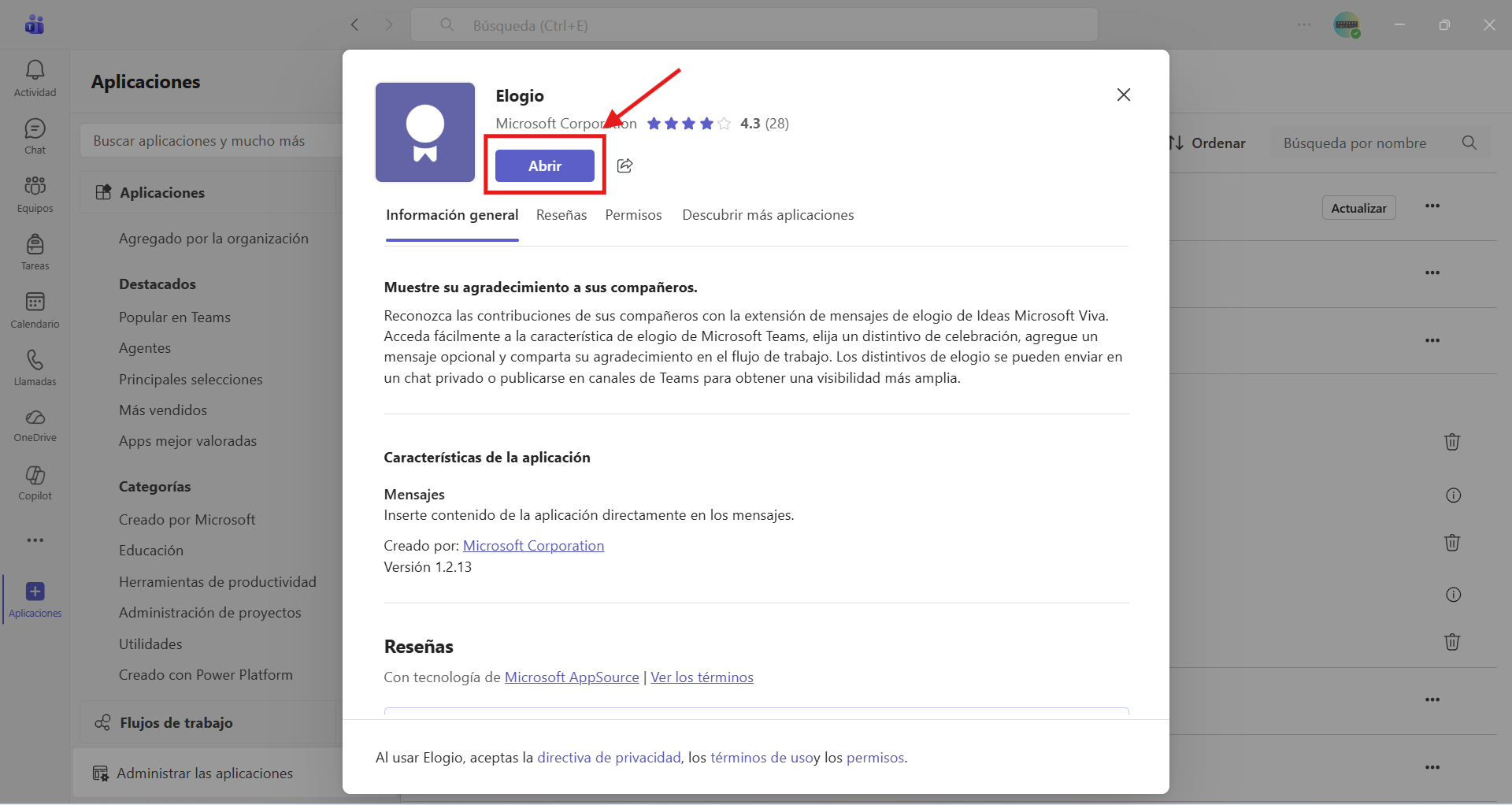Viewport: 1512px width, 805px height.
Task: Click the Búsqueda (Ctrl+E) search box
Action: pos(754,25)
